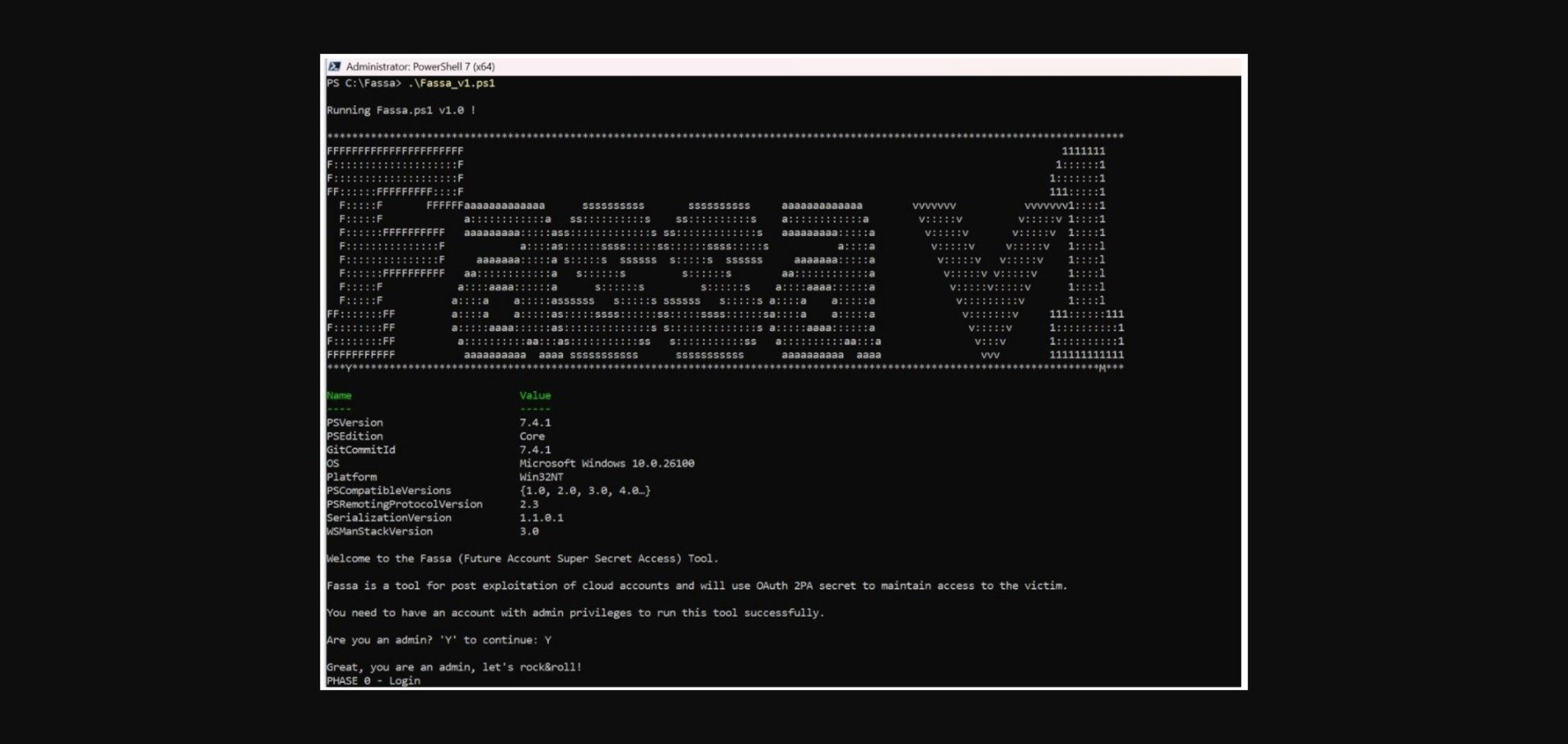Click the 'Win32NT' platform value
Image resolution: width=1568 pixels, height=744 pixels.
pyautogui.click(x=541, y=477)
